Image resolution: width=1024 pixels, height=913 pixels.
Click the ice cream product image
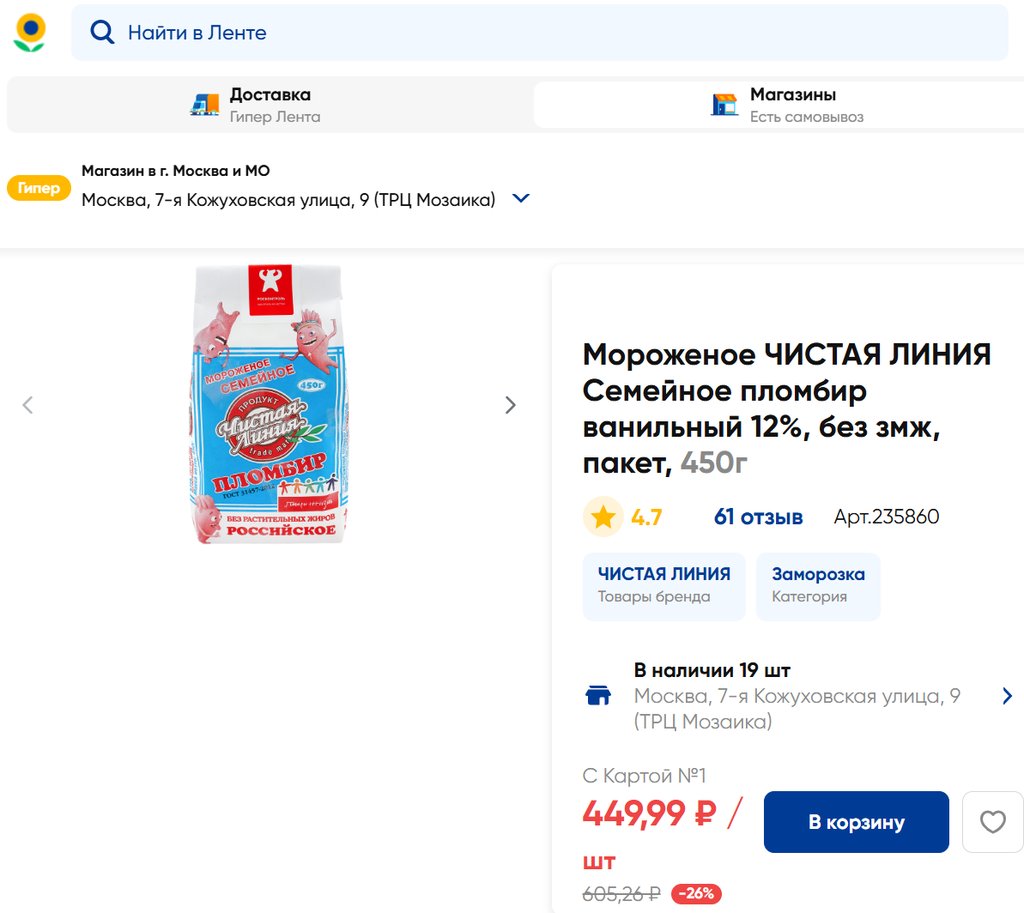coord(269,404)
